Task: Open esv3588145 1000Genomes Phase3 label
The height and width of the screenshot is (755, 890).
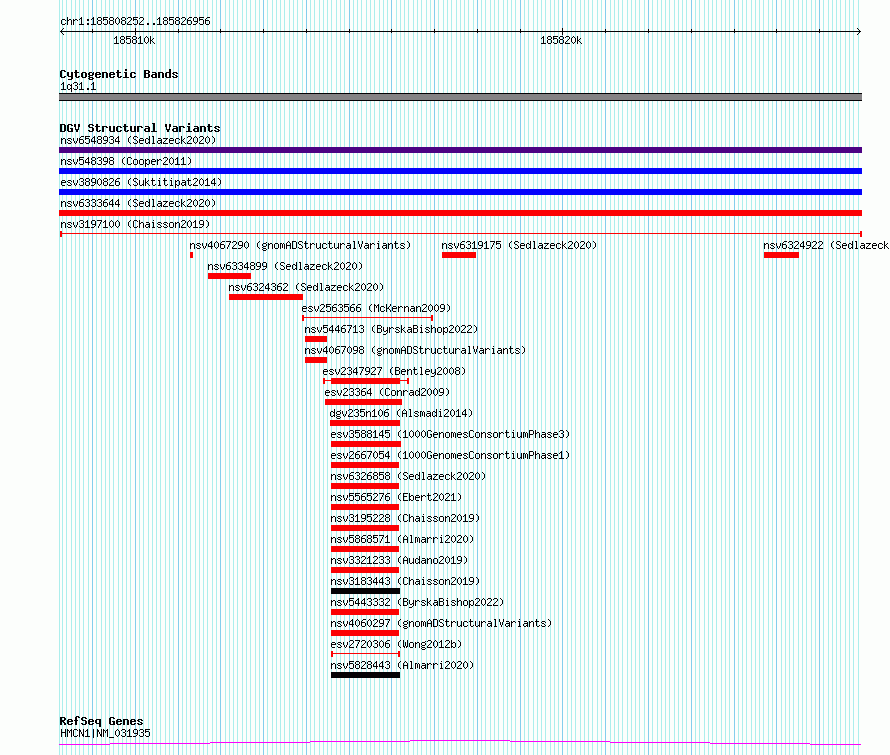Action: [x=450, y=434]
